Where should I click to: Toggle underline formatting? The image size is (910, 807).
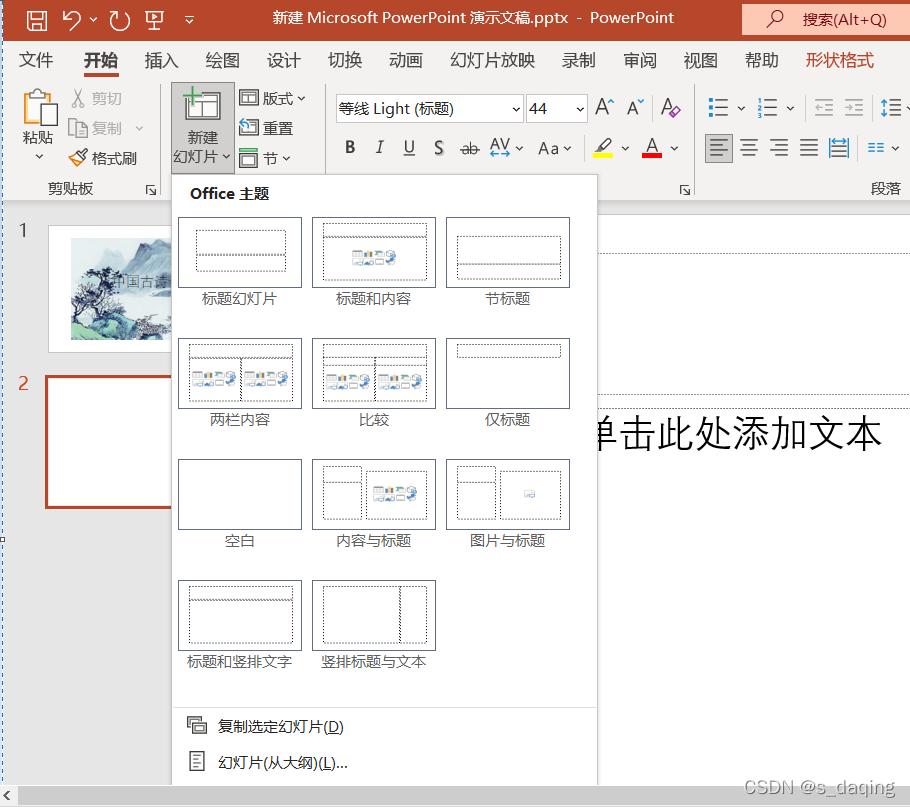tap(408, 147)
